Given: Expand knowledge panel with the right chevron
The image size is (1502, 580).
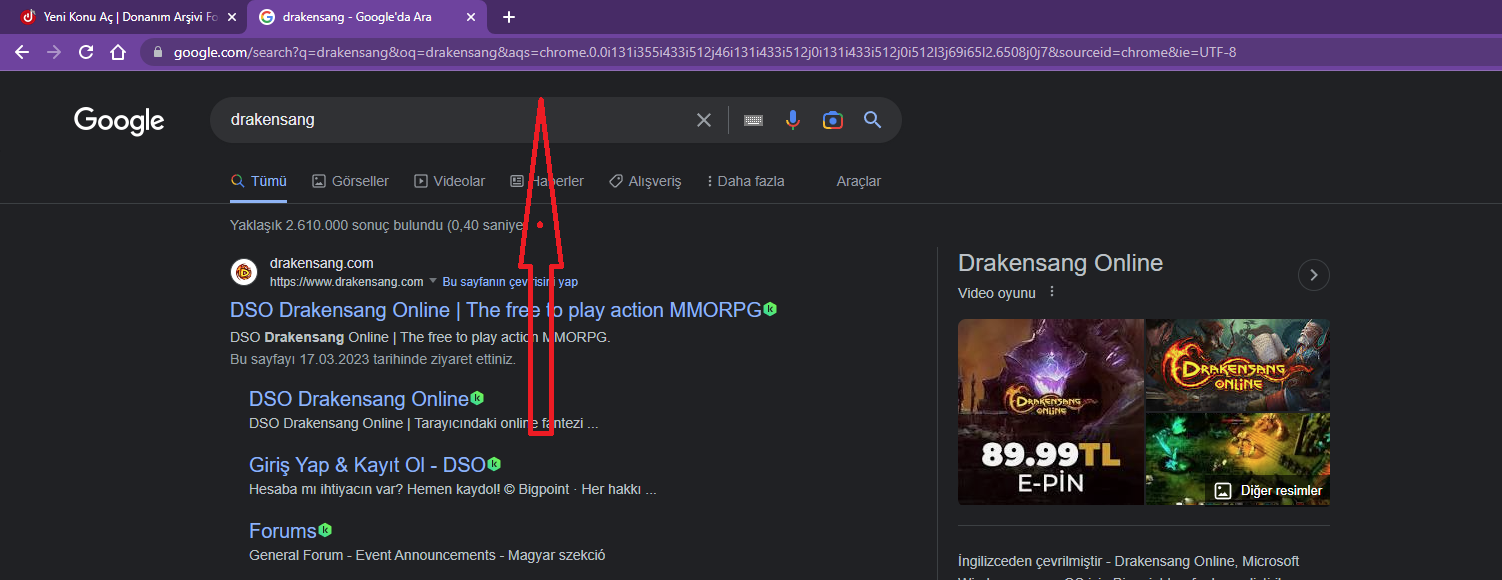Looking at the screenshot, I should pyautogui.click(x=1313, y=275).
